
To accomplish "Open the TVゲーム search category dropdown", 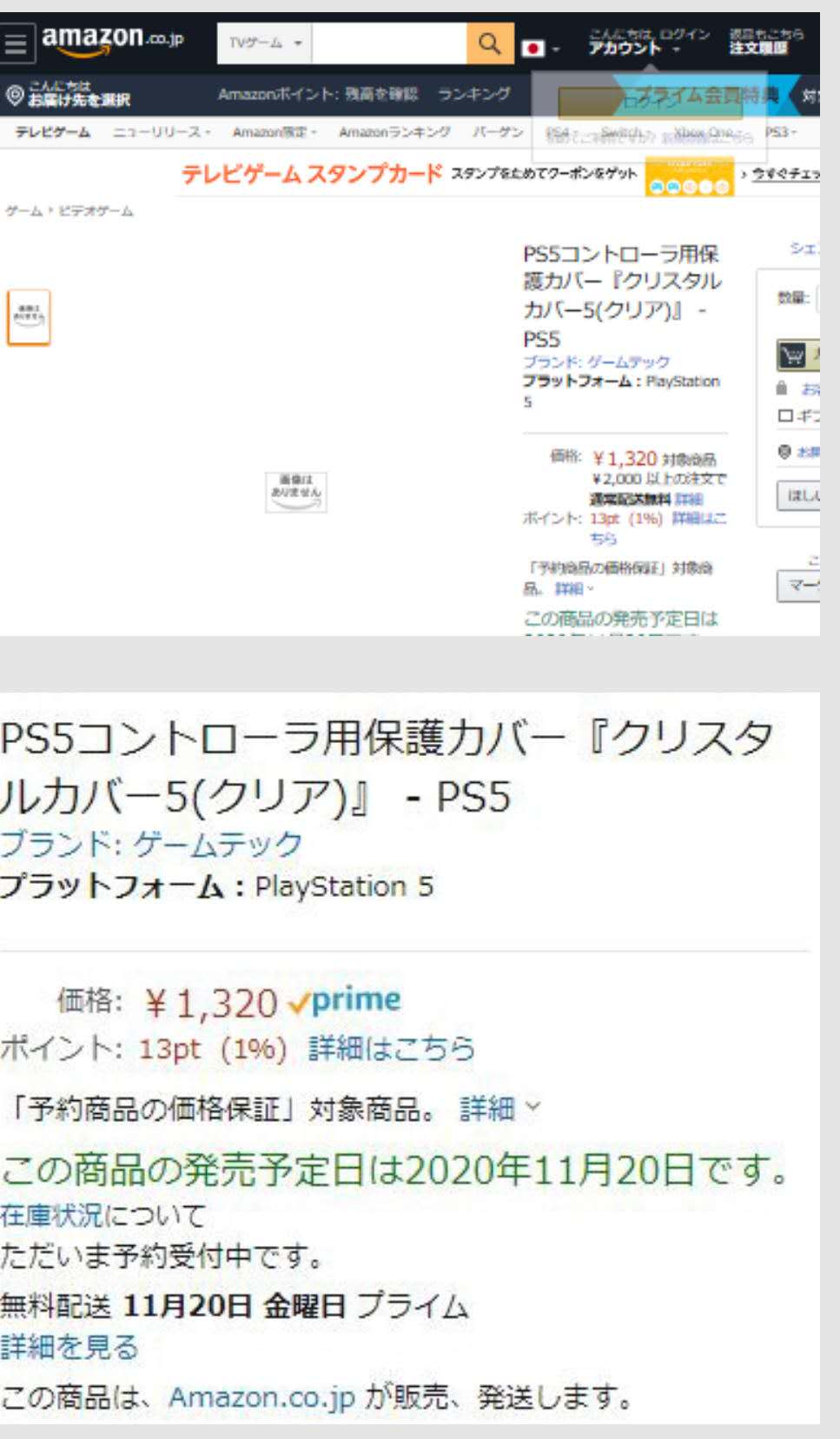I will (265, 43).
